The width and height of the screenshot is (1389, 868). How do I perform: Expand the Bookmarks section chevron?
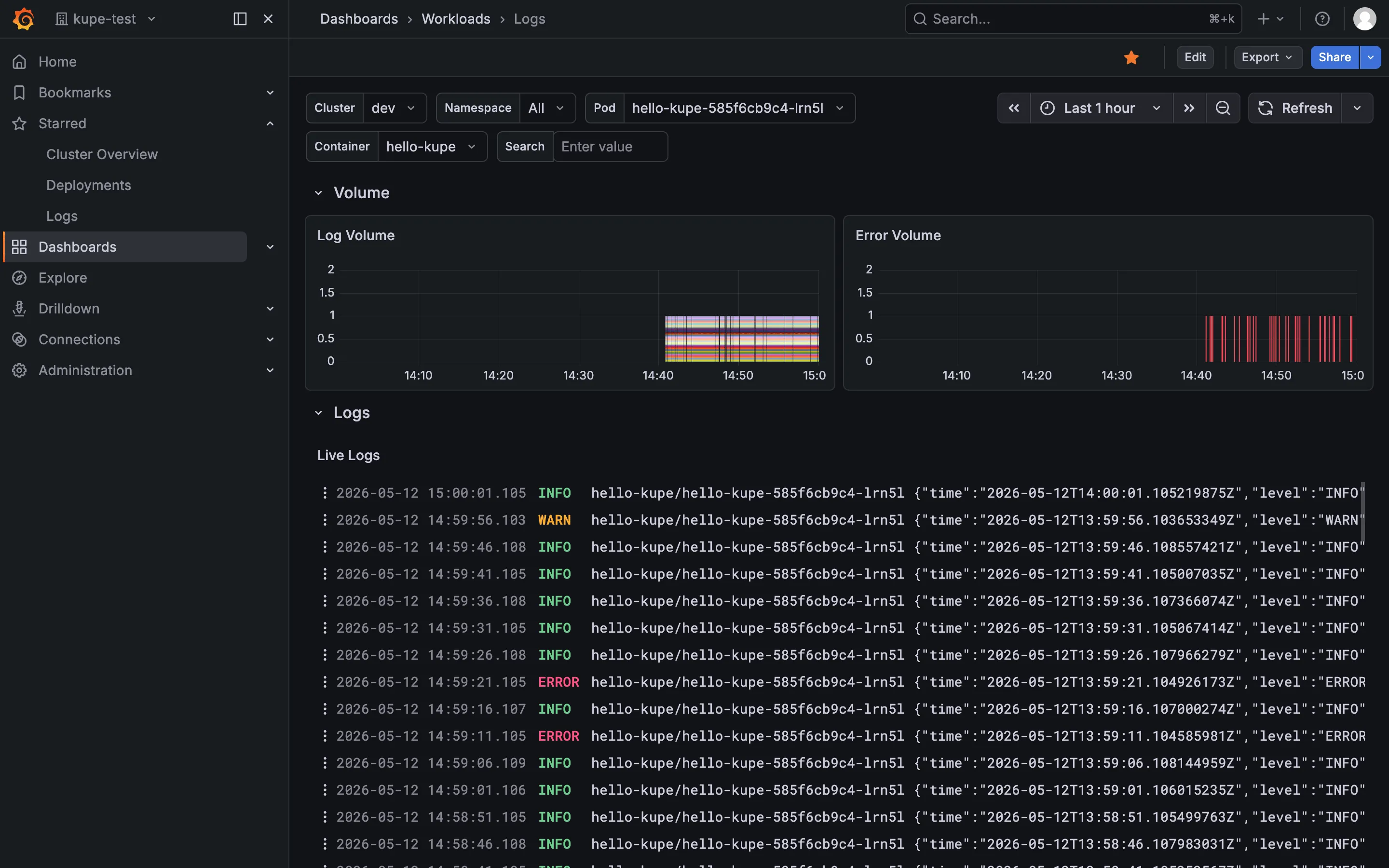click(x=270, y=93)
